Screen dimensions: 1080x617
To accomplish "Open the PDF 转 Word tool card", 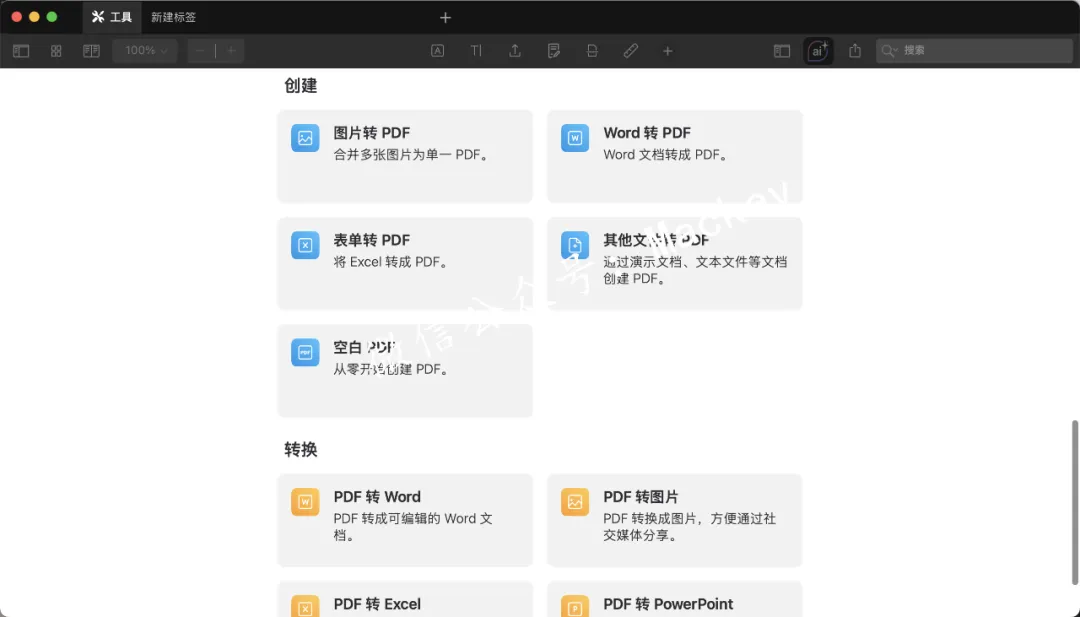I will tap(405, 520).
